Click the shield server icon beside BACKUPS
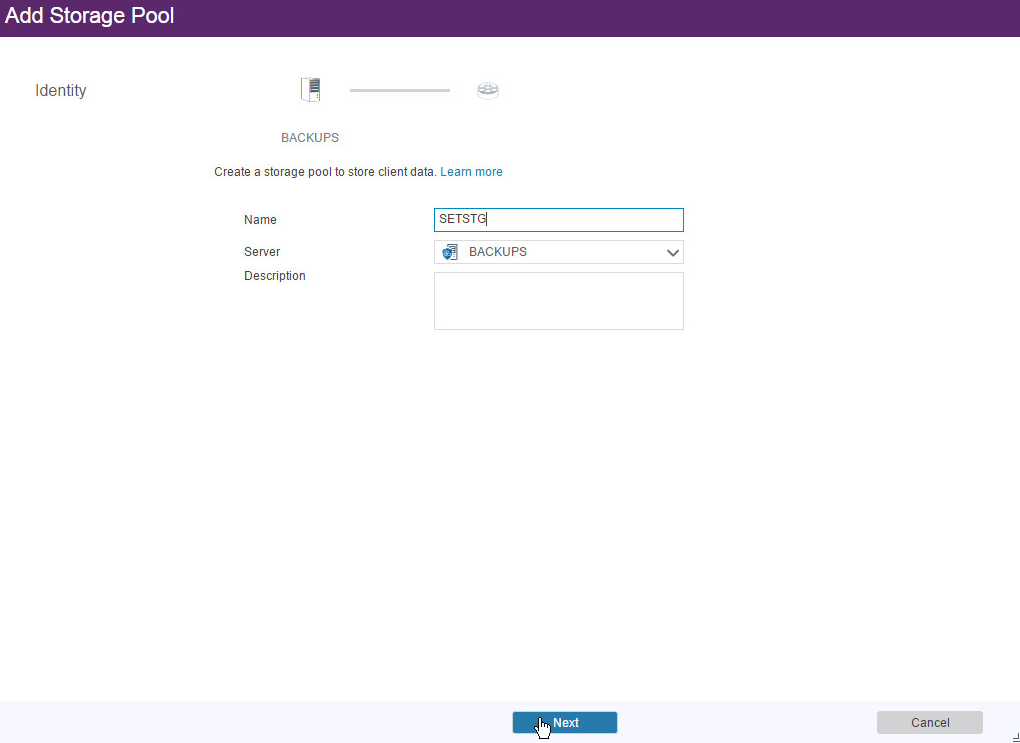 450,252
